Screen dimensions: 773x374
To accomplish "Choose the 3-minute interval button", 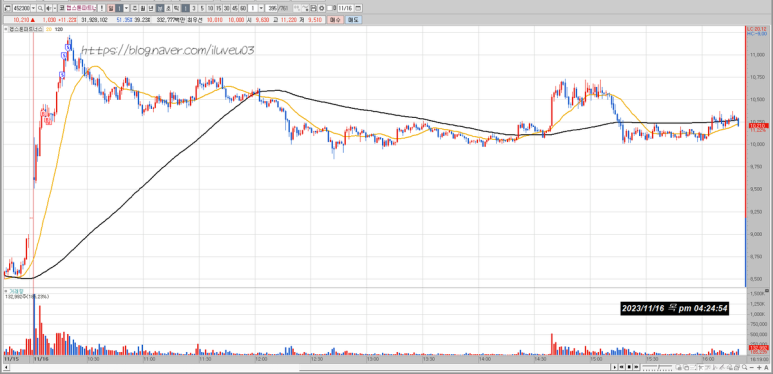I will [194, 8].
